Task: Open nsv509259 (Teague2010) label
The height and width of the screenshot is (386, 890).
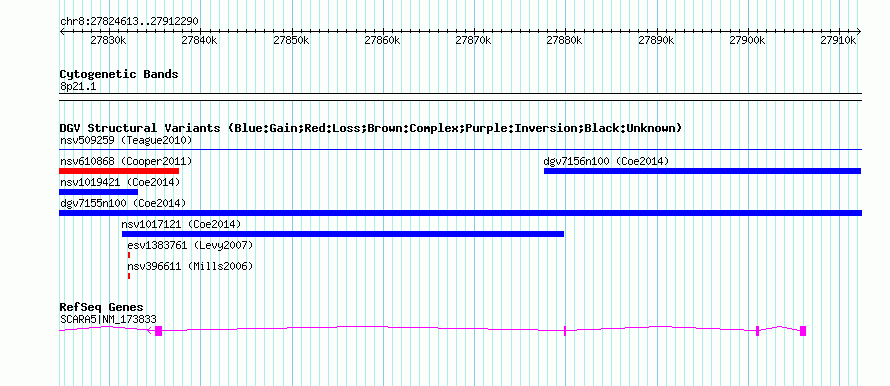Action: (x=126, y=140)
